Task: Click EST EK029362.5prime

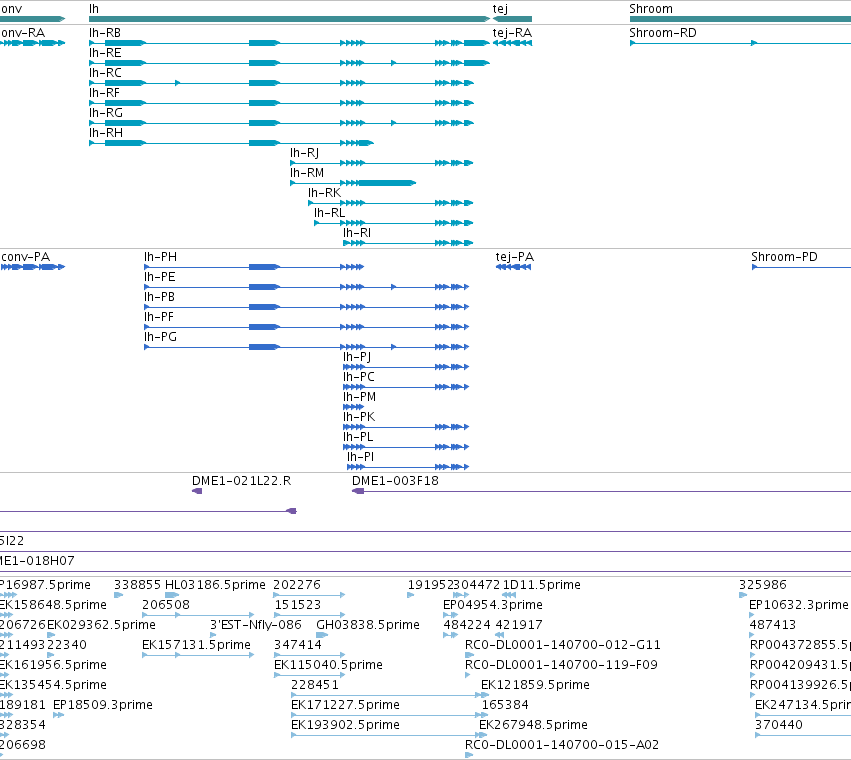Action: click(101, 625)
